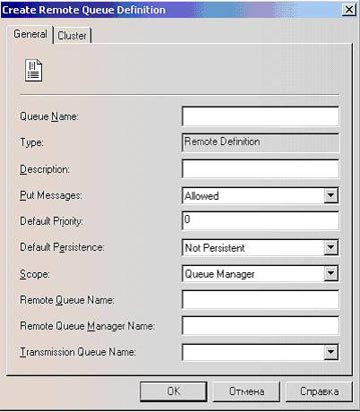360x412 pixels.
Task: Close the Create Remote Queue Definition dialog
Action: coord(349,9)
